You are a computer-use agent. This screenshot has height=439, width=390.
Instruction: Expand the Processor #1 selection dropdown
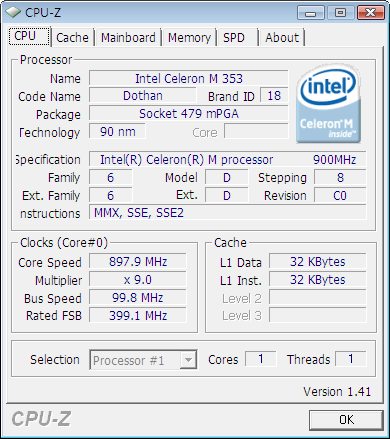pos(188,360)
